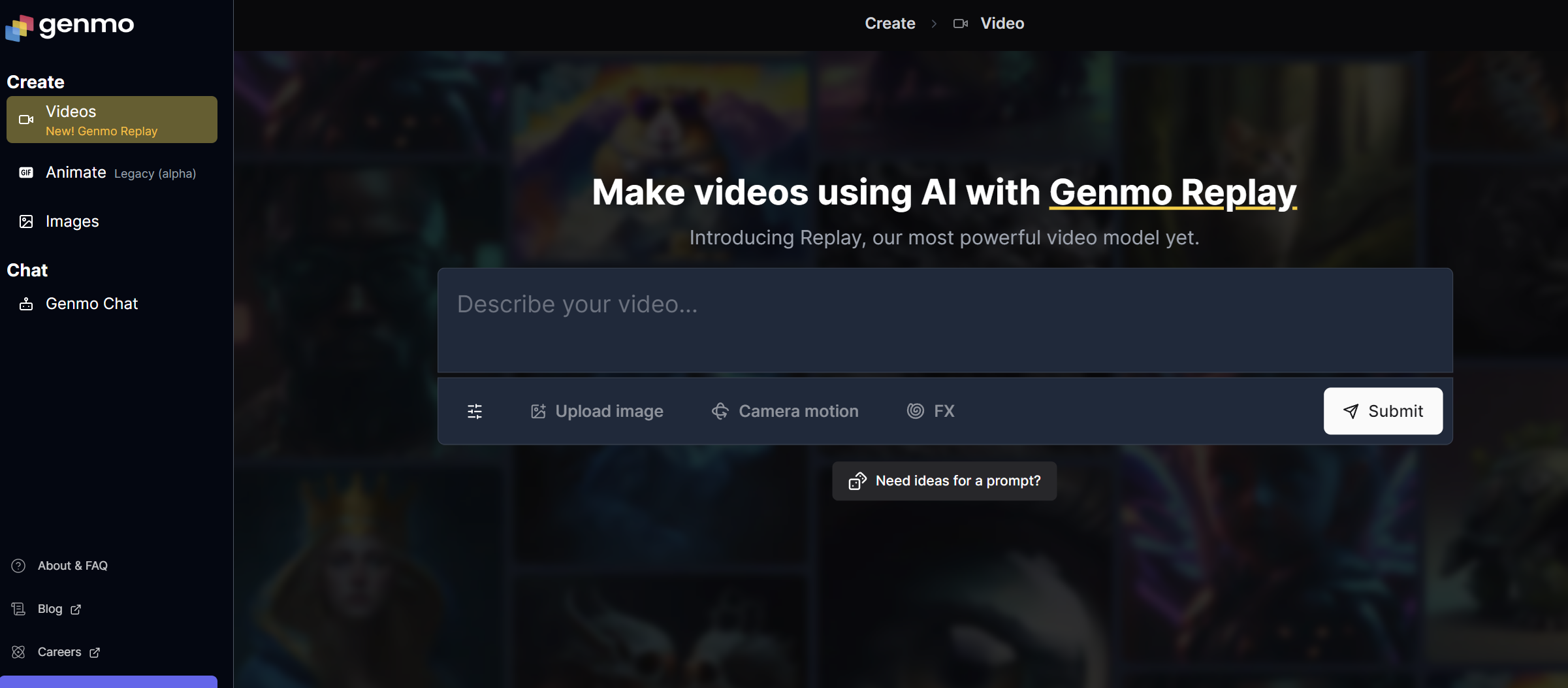
Task: Click the dice icon on prompt ideas
Action: pyautogui.click(x=857, y=481)
